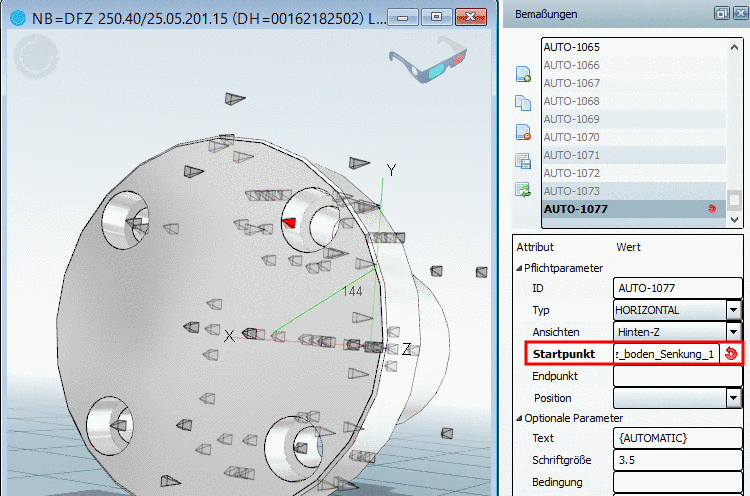Viewport: 750px width, 496px height.
Task: Select AUTO-1072 in the list
Action: 634,173
